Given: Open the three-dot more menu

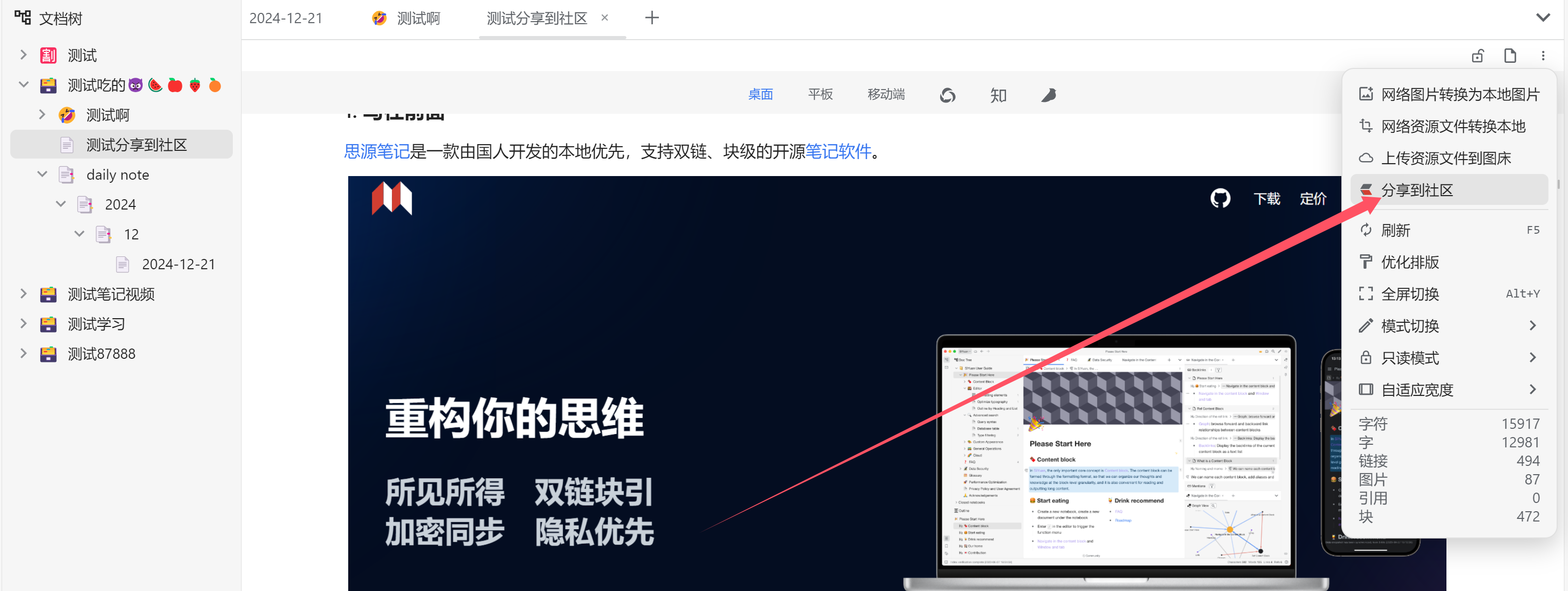Looking at the screenshot, I should (1542, 56).
